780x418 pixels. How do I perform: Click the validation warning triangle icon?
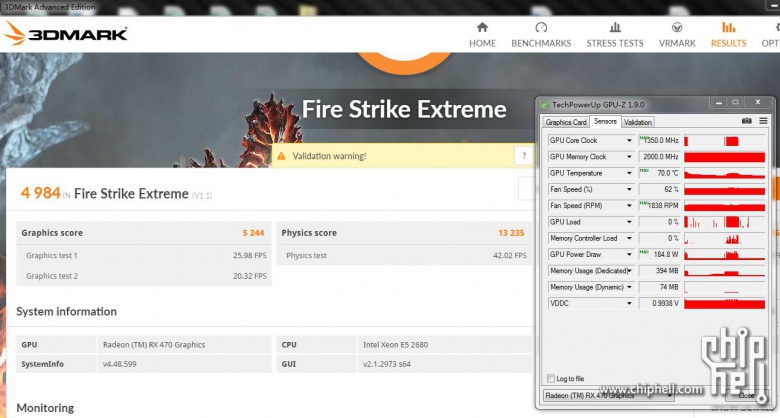[281, 156]
